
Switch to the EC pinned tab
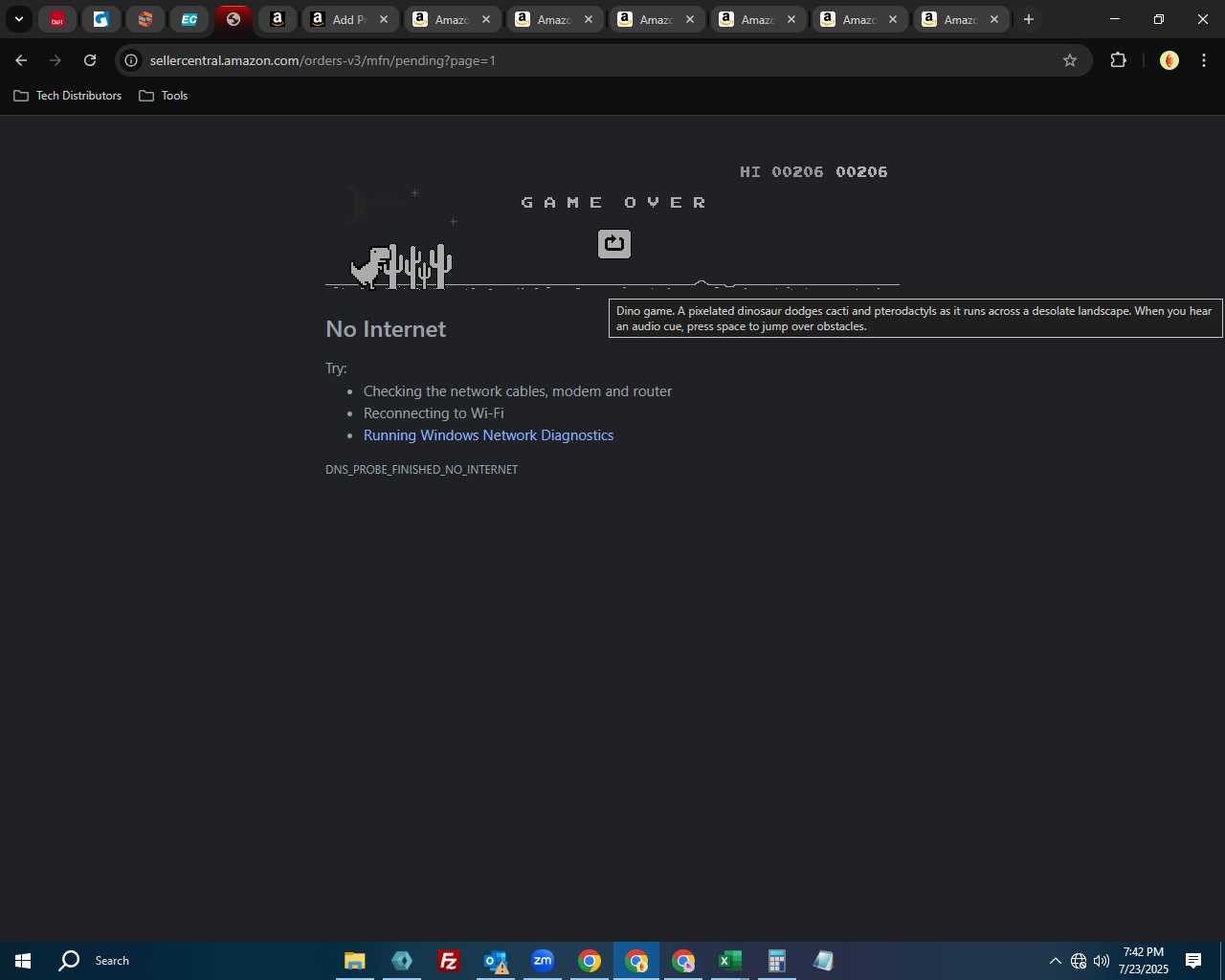(x=189, y=19)
